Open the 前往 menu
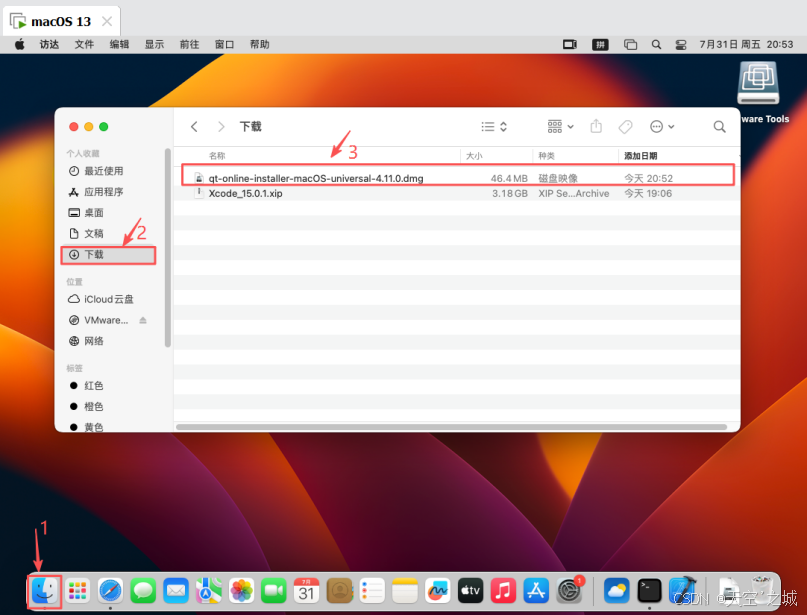The height and width of the screenshot is (615, 807). tap(189, 45)
